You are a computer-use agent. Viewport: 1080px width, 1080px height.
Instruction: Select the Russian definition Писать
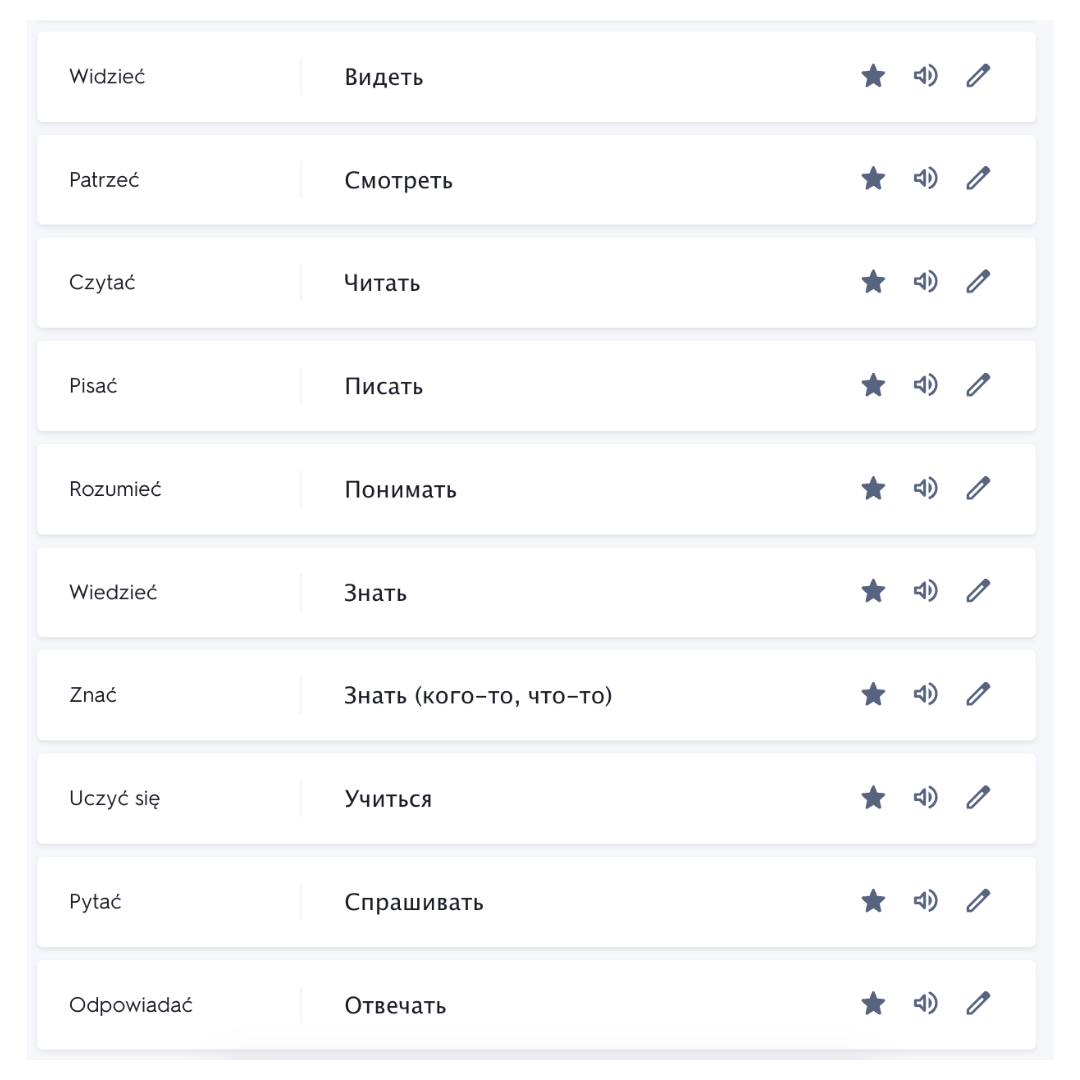[383, 386]
